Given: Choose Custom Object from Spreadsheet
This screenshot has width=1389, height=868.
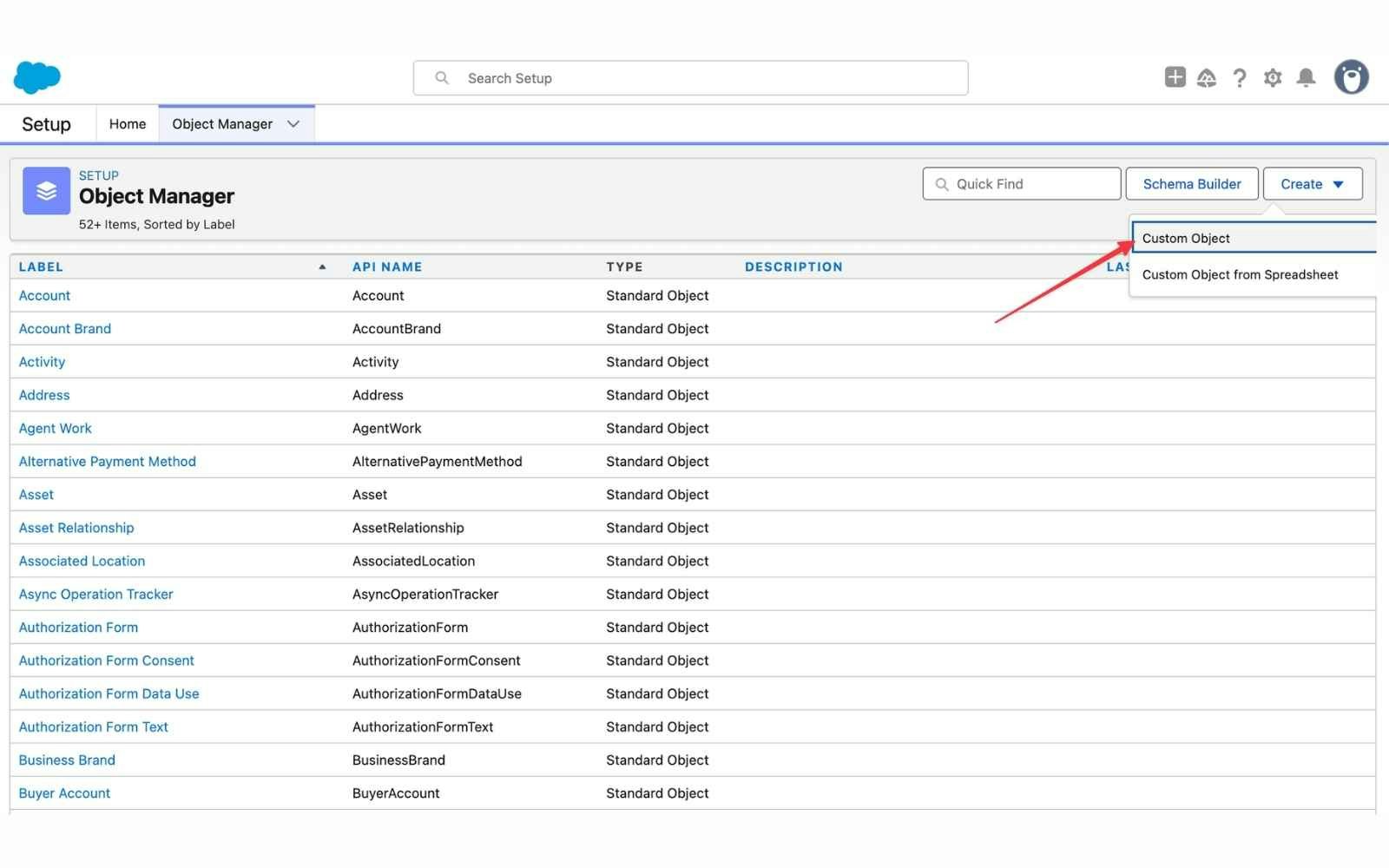Looking at the screenshot, I should (x=1254, y=275).
